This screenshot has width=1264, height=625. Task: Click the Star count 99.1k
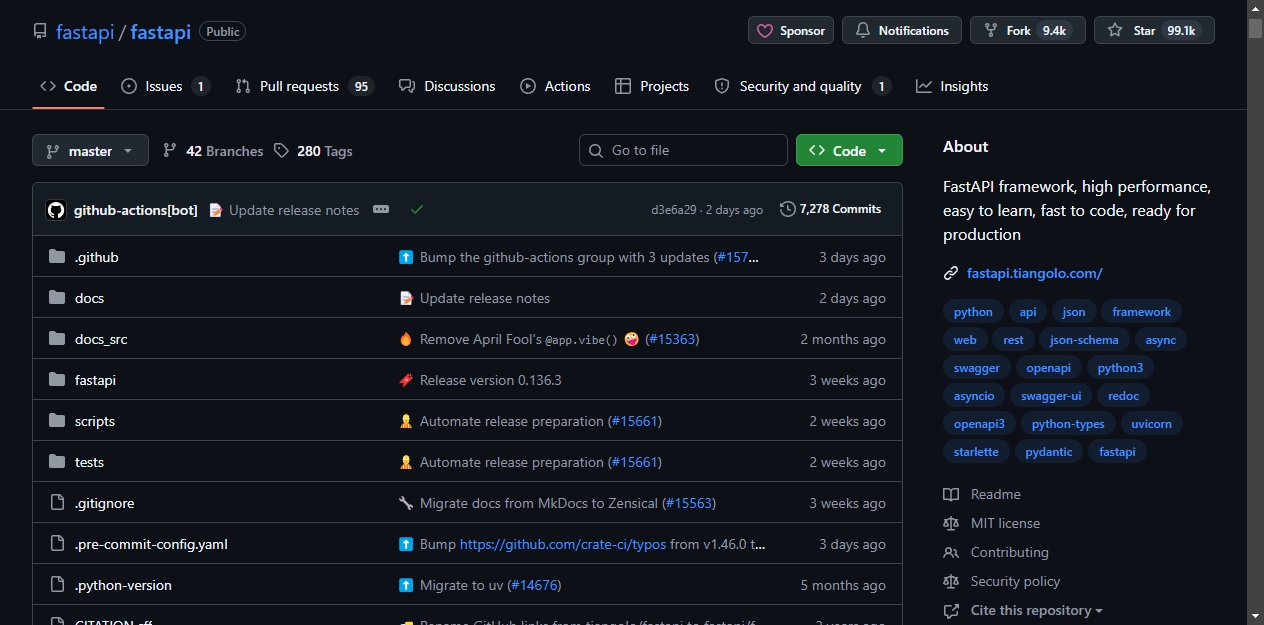point(1180,31)
